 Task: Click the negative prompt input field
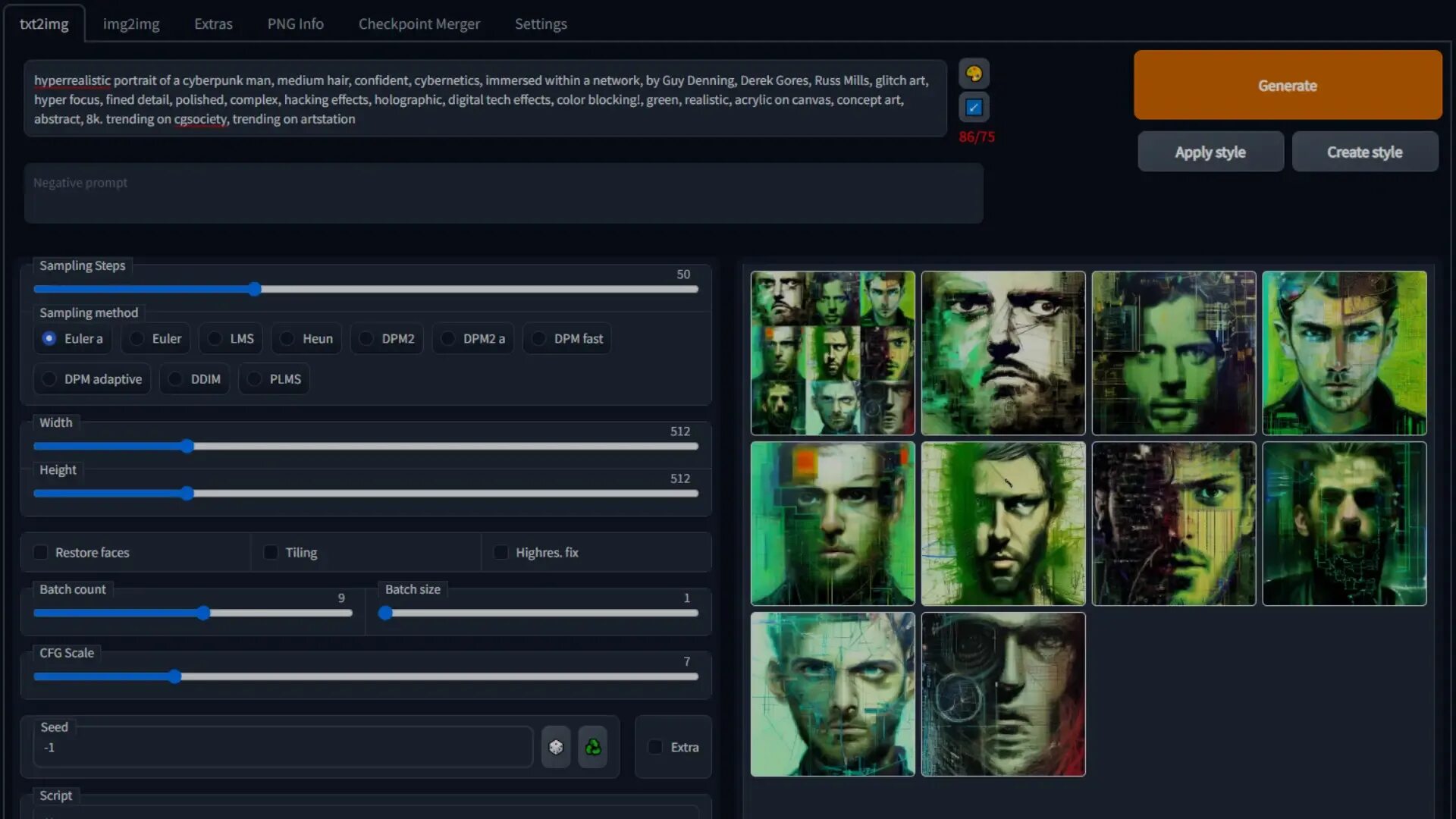coord(503,193)
